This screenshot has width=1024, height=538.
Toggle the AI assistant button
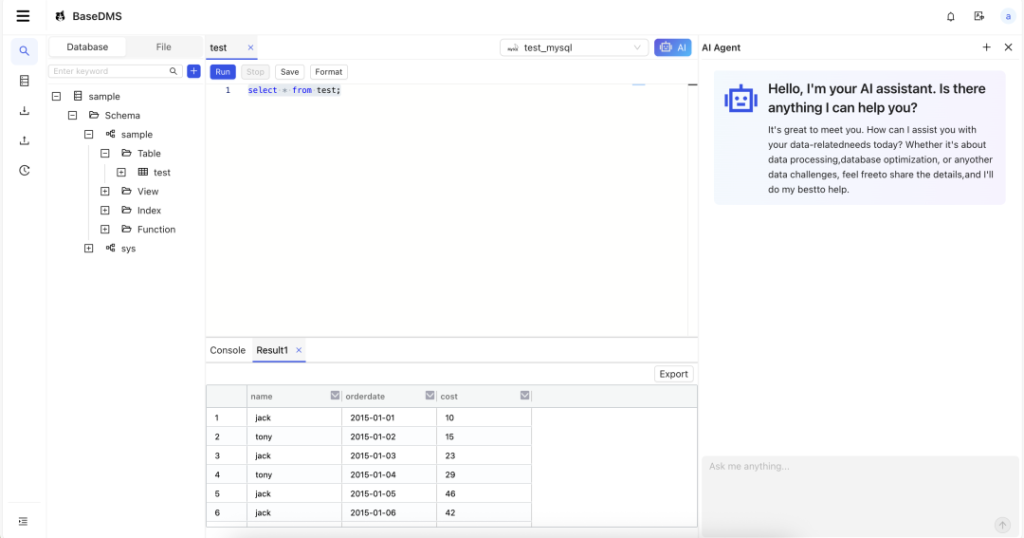[672, 47]
